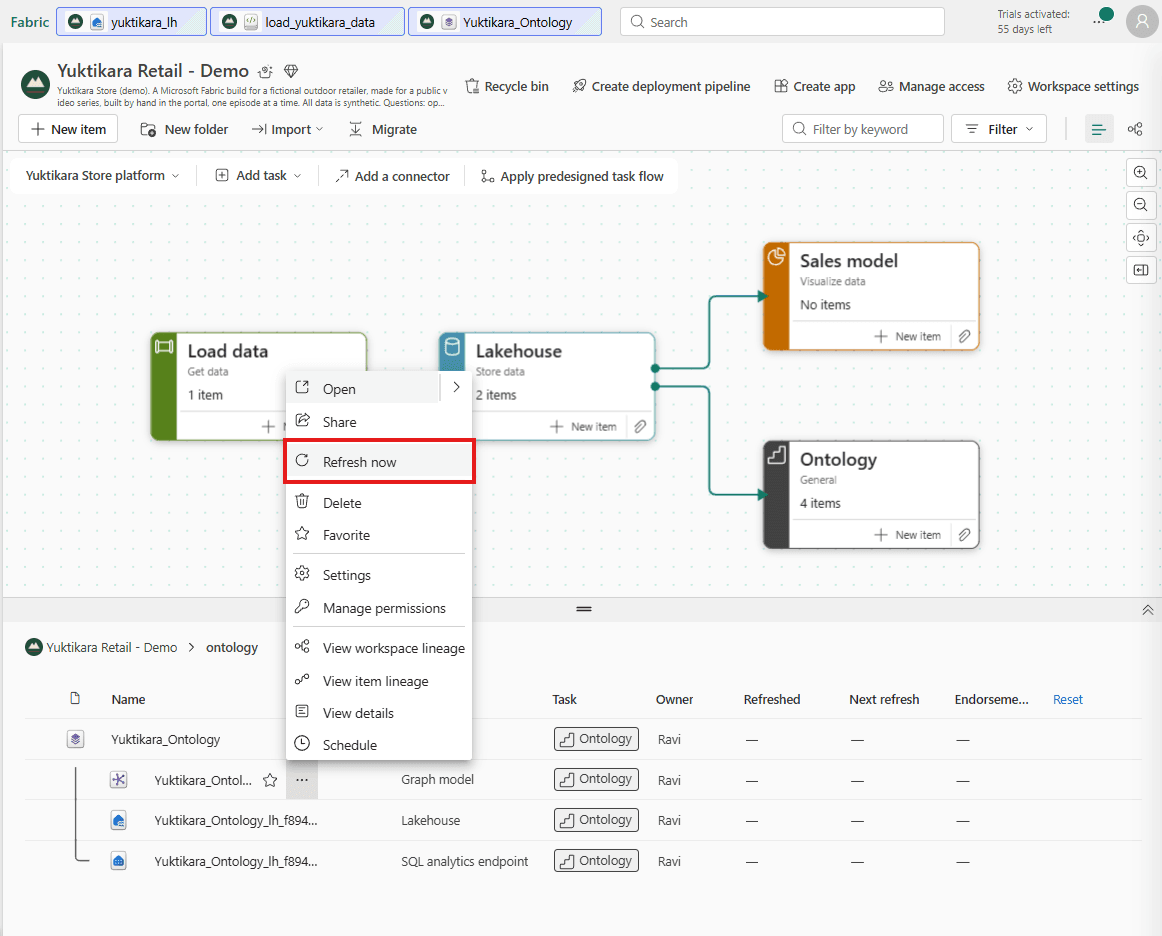The height and width of the screenshot is (936, 1162).
Task: Click the New item button
Action: 68,130
